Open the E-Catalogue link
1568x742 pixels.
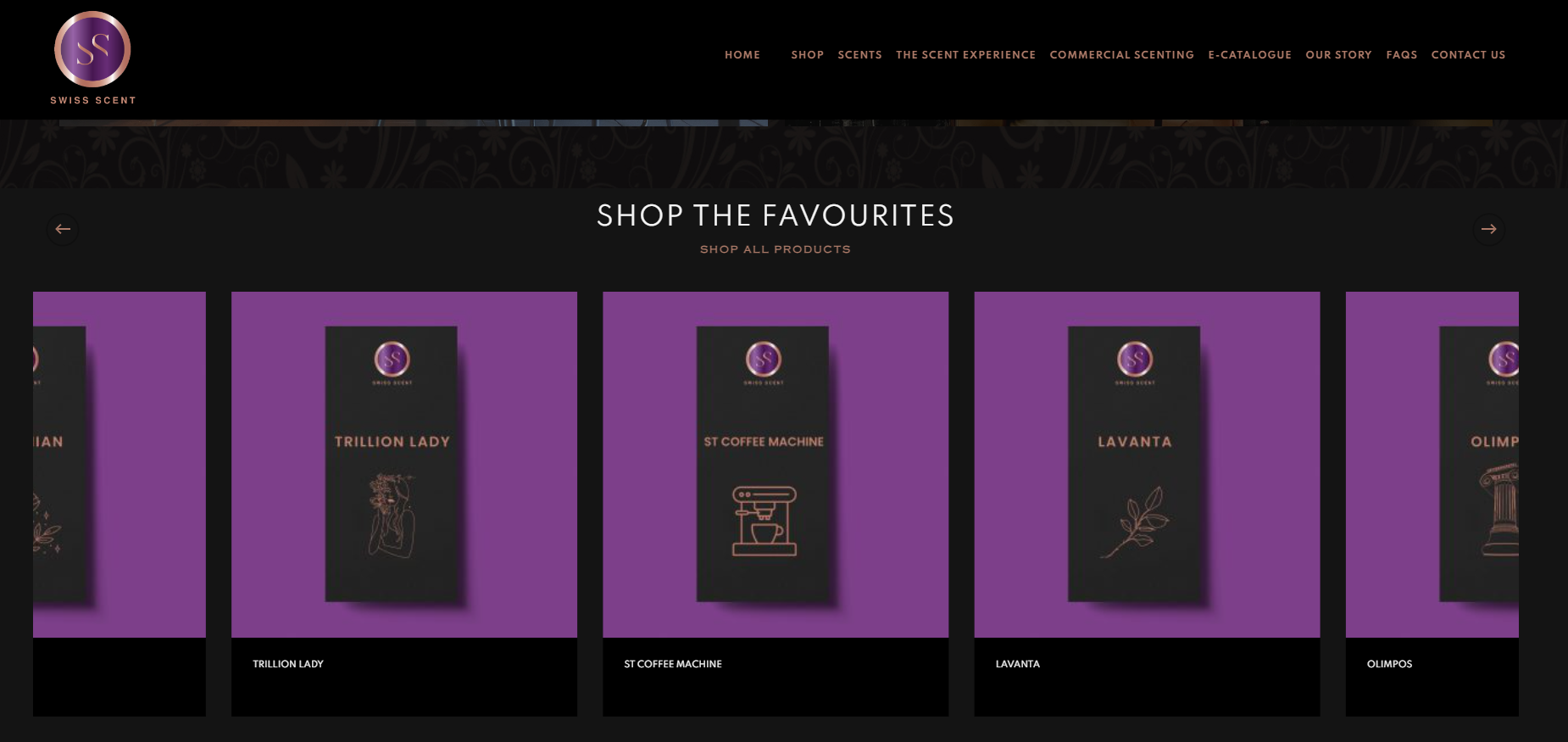[1249, 55]
